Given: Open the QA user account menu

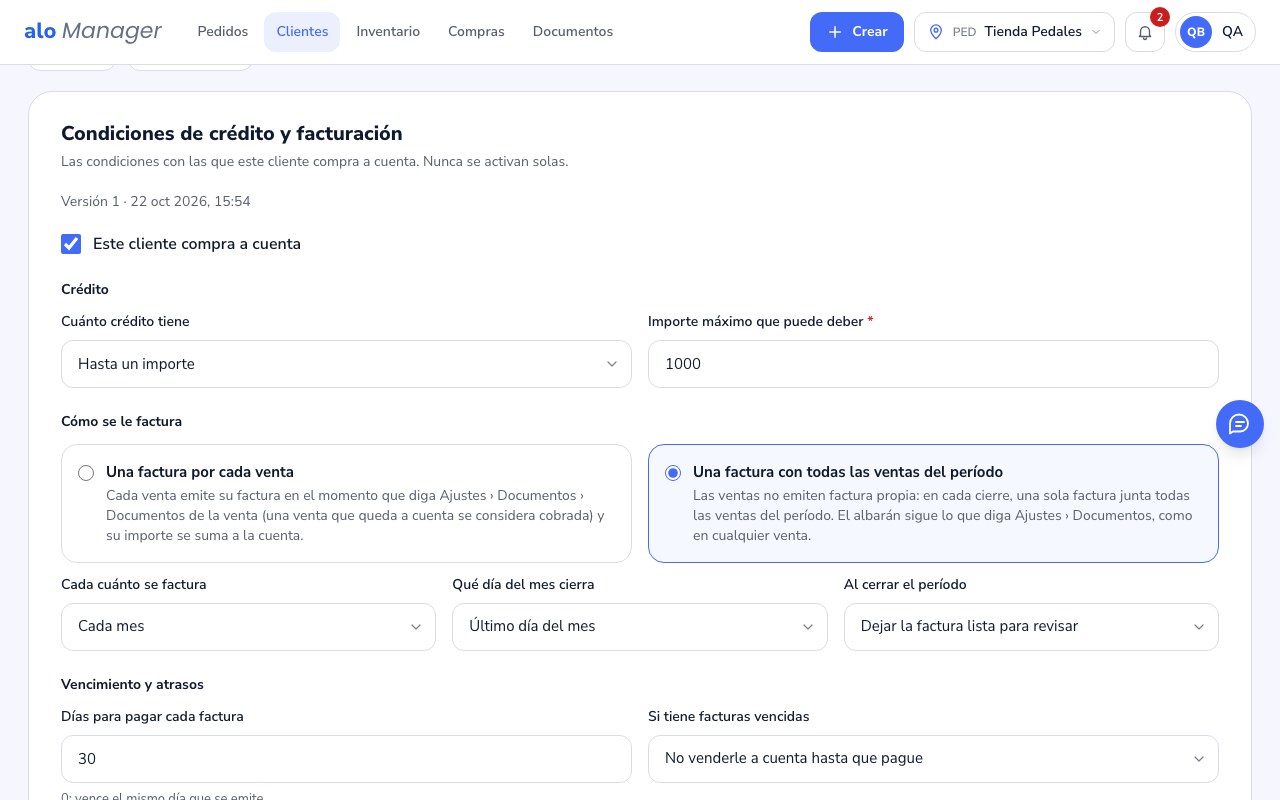Looking at the screenshot, I should tap(1216, 32).
